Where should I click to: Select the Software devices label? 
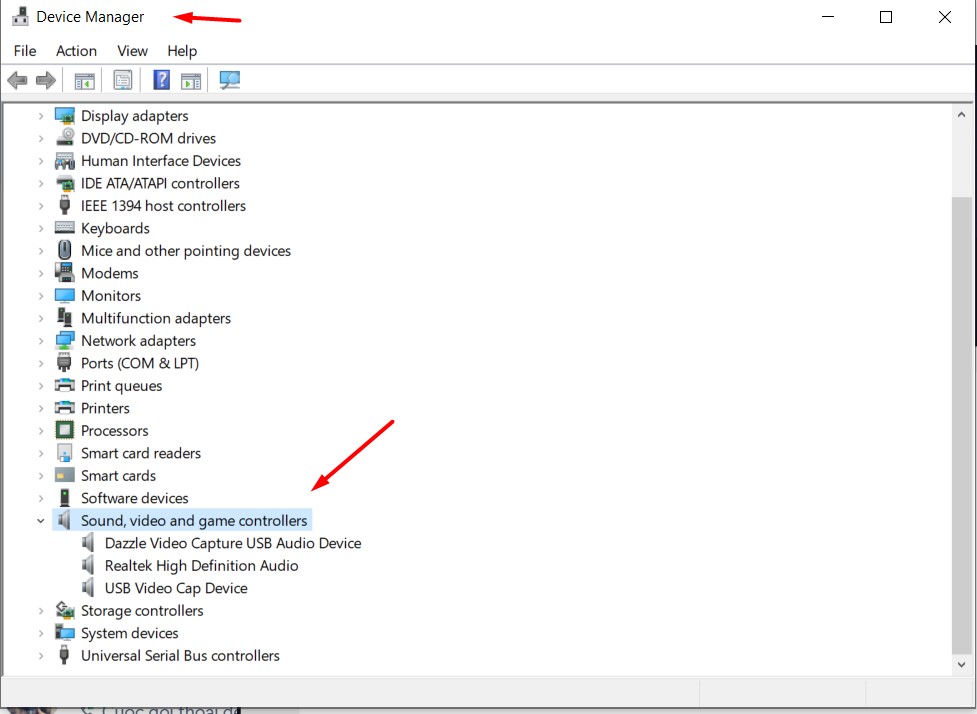coord(135,498)
